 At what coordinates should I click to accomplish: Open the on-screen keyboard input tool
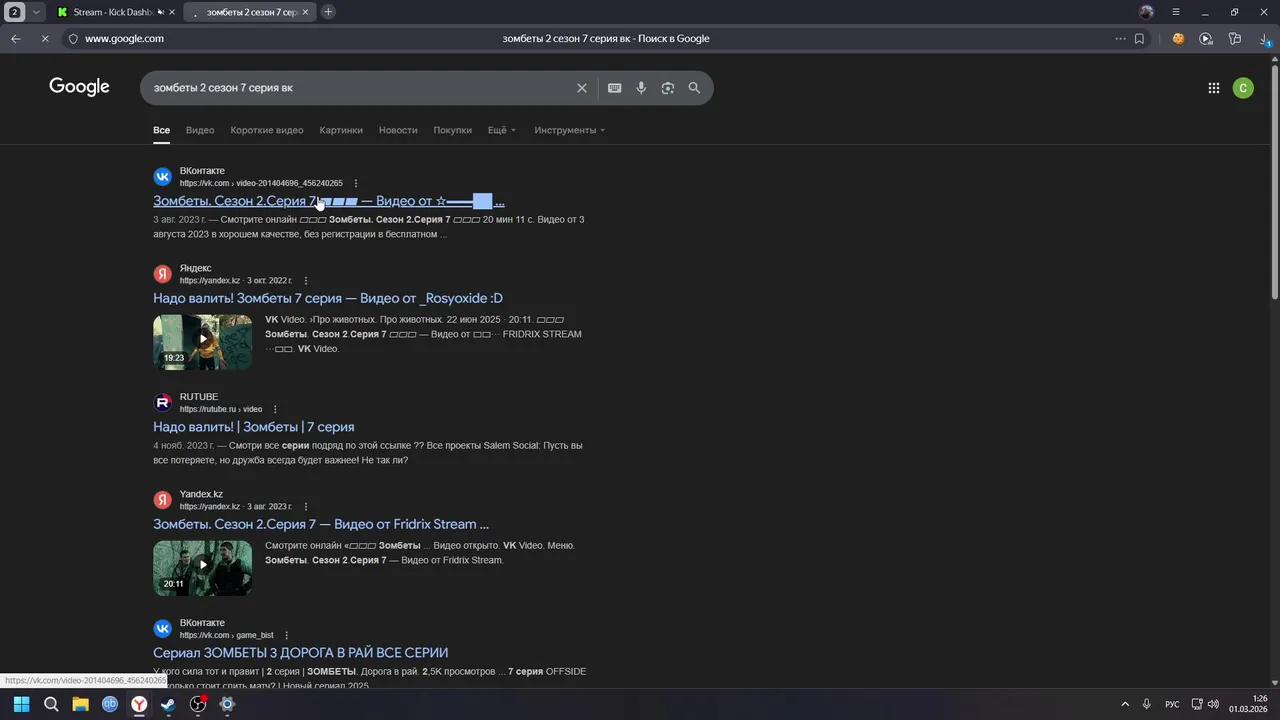(x=614, y=88)
